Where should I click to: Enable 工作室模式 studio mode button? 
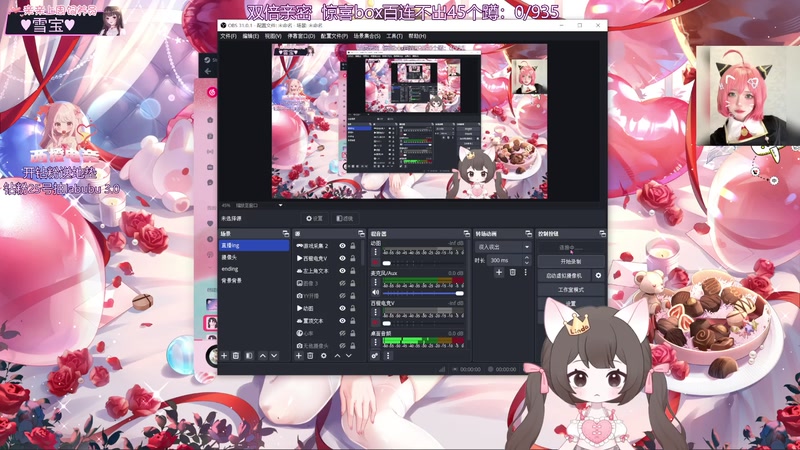(x=571, y=290)
